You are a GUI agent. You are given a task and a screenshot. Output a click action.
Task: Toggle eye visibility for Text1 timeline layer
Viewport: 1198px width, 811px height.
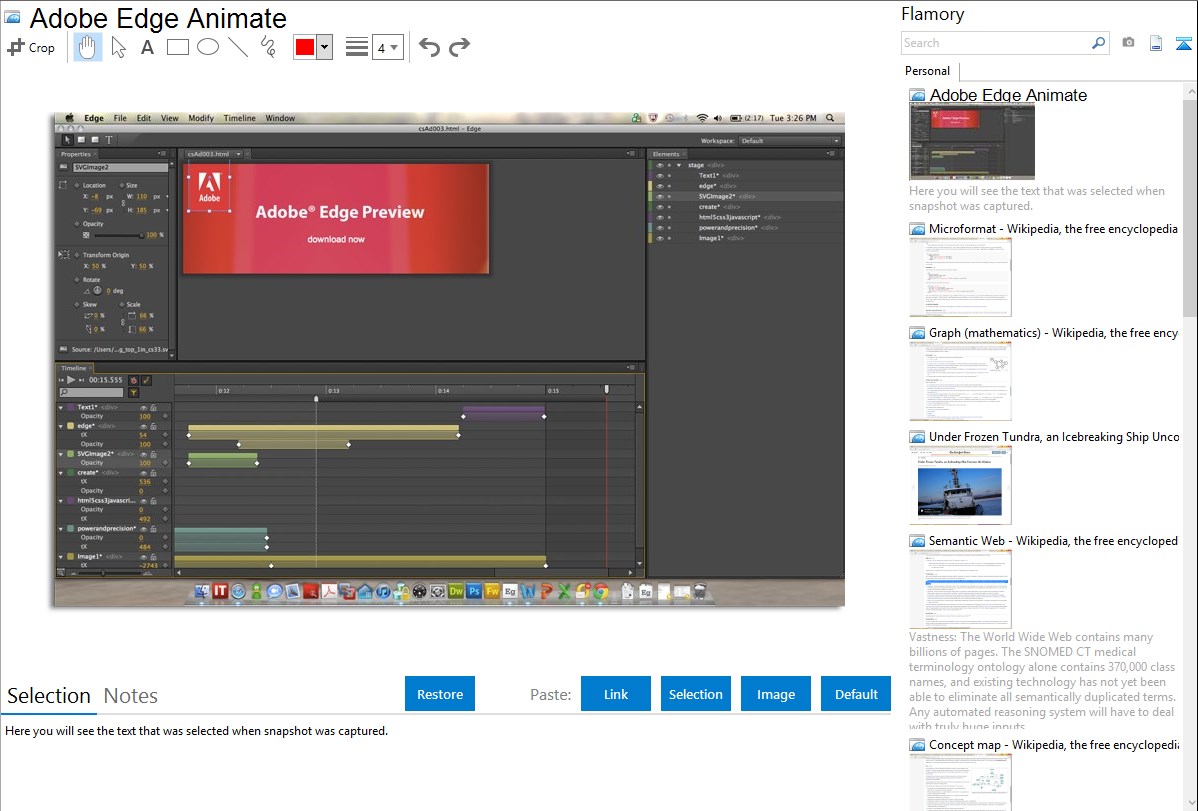[143, 407]
